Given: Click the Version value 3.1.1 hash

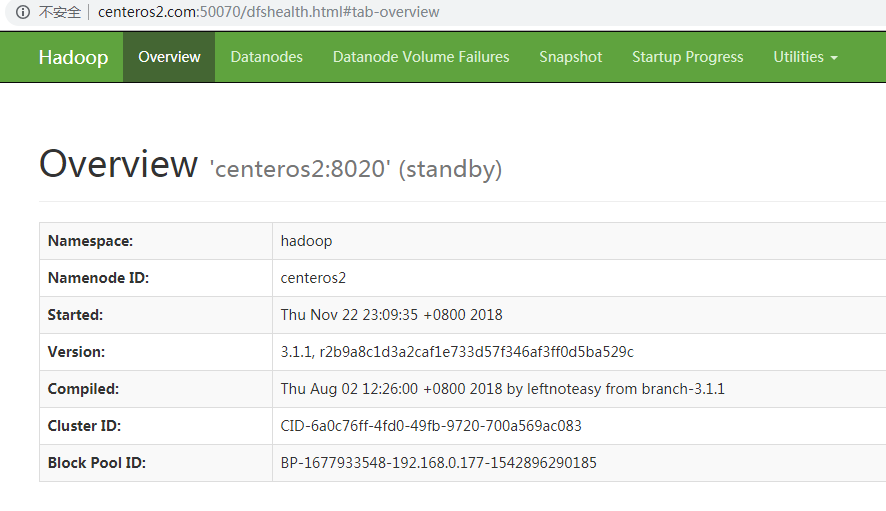Looking at the screenshot, I should (x=457, y=352).
